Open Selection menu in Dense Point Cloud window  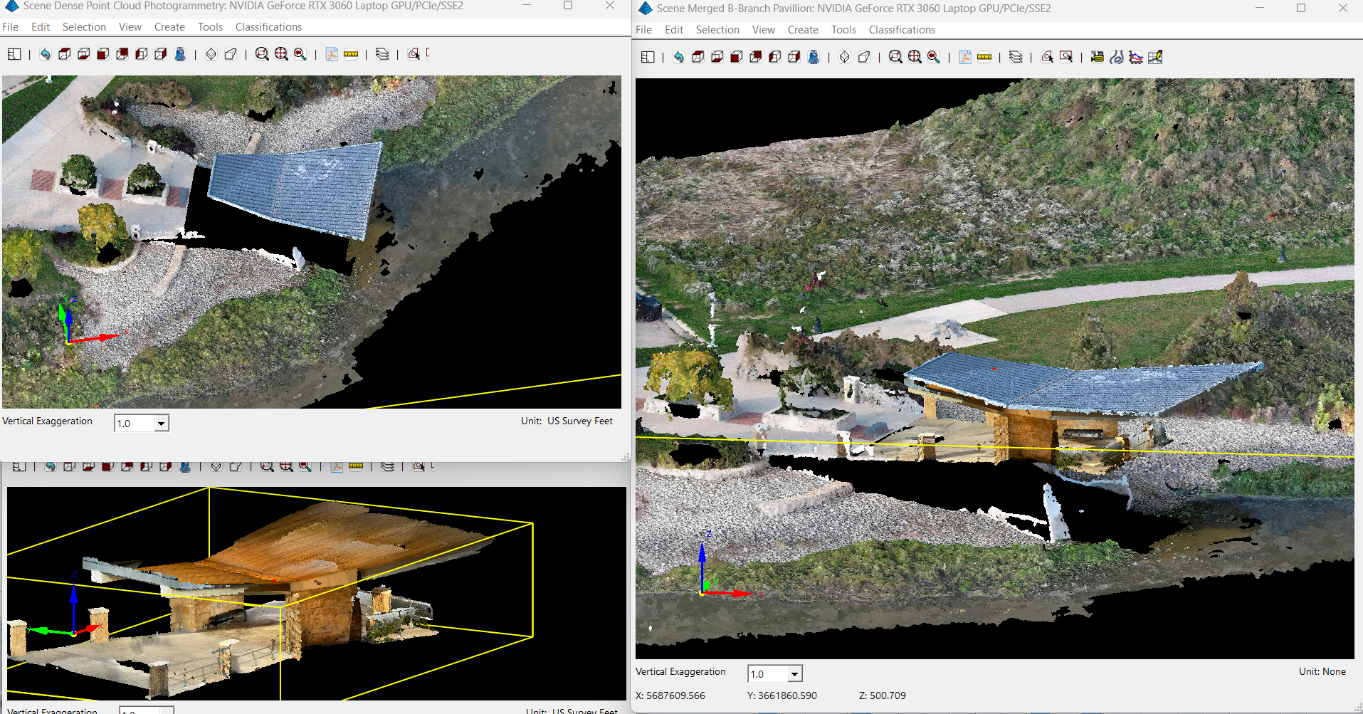[84, 27]
